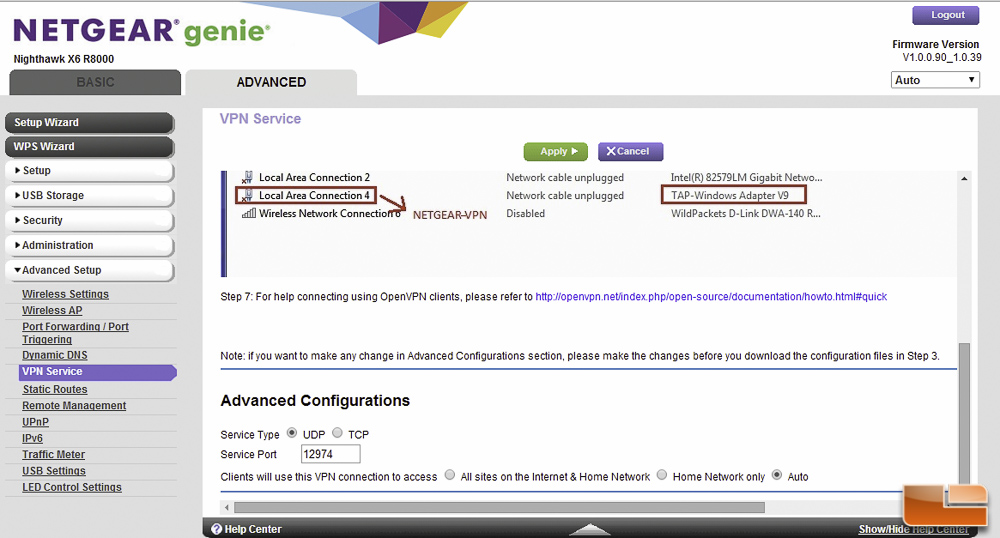Image resolution: width=1000 pixels, height=538 pixels.
Task: Open USB Settings page
Action: coord(54,471)
